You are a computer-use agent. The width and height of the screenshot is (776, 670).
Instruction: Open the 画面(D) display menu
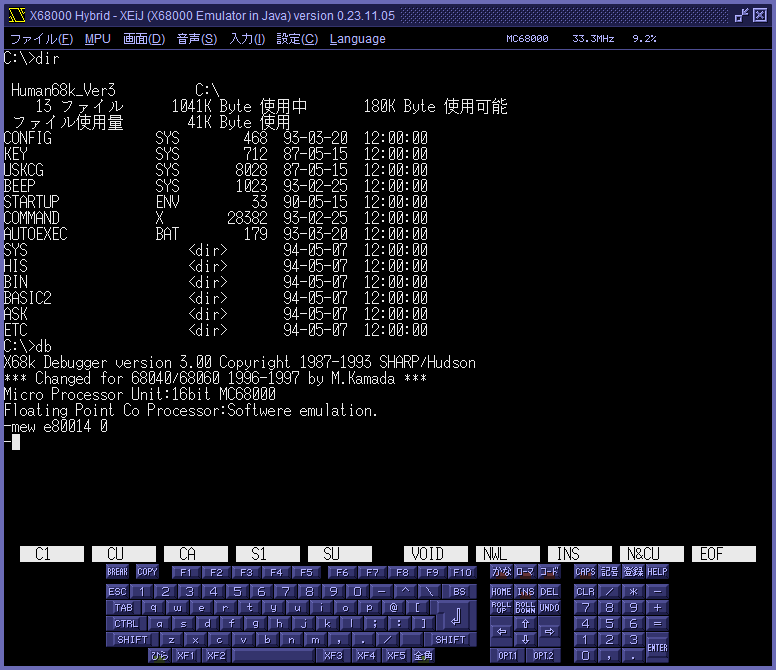144,39
